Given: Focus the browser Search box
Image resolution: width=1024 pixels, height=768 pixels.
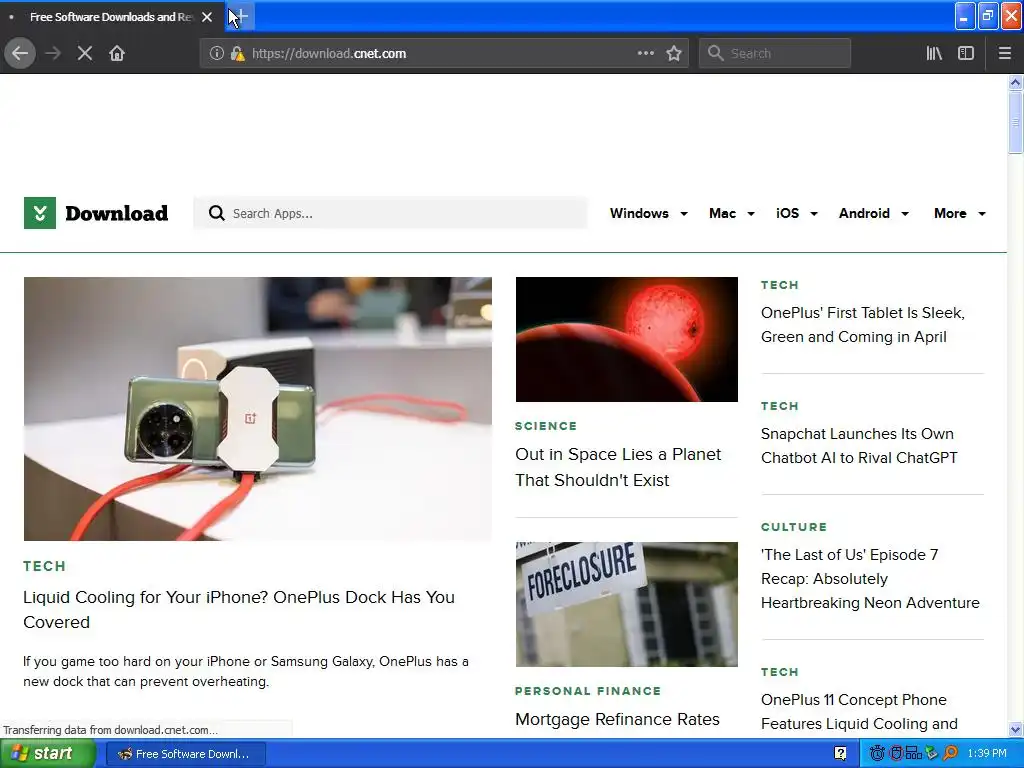Looking at the screenshot, I should (x=775, y=54).
